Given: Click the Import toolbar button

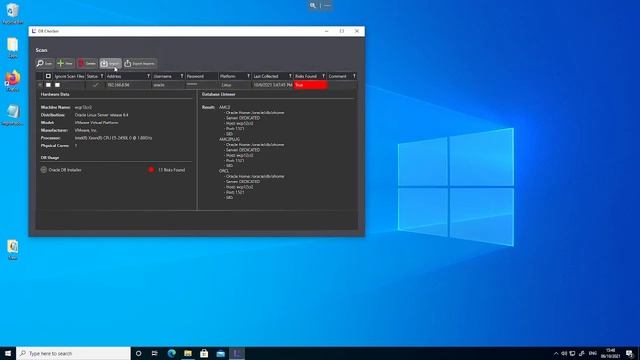Looking at the screenshot, I should pos(110,63).
